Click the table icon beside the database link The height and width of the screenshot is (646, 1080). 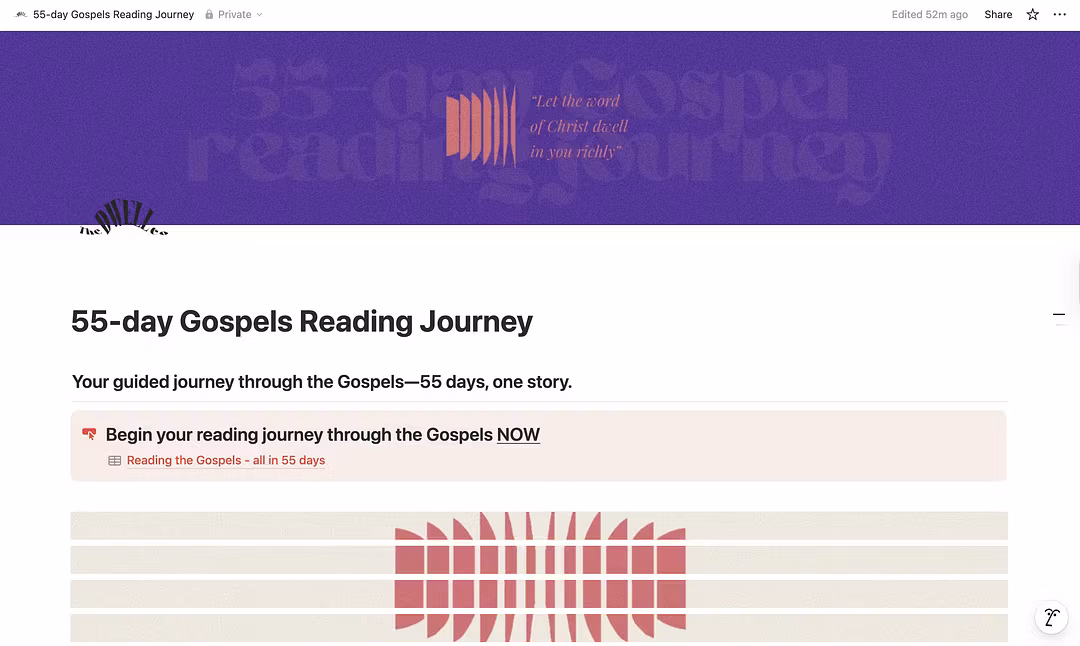coord(115,461)
